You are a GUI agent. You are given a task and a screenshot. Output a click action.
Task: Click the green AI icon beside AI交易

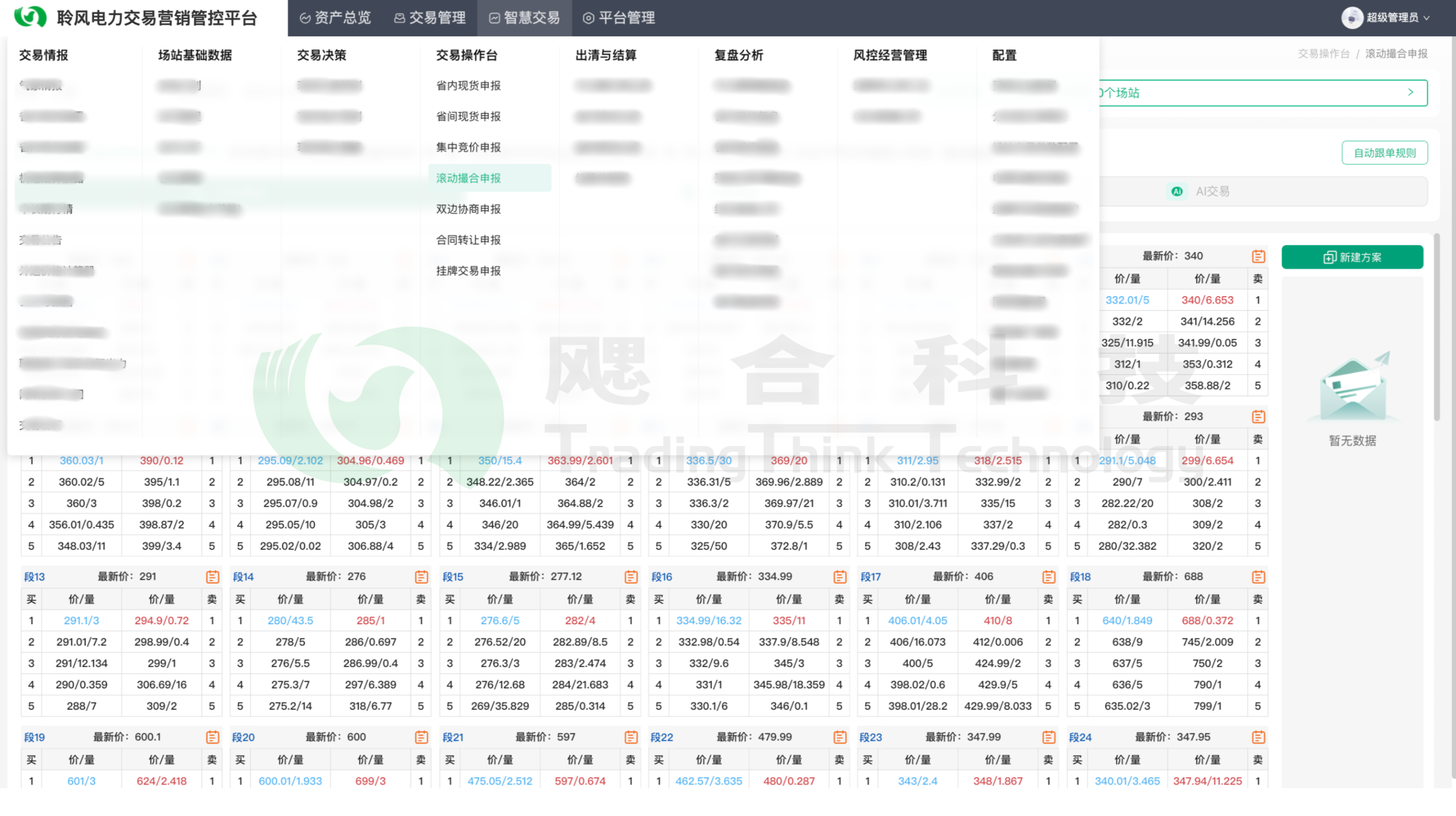(x=1177, y=192)
